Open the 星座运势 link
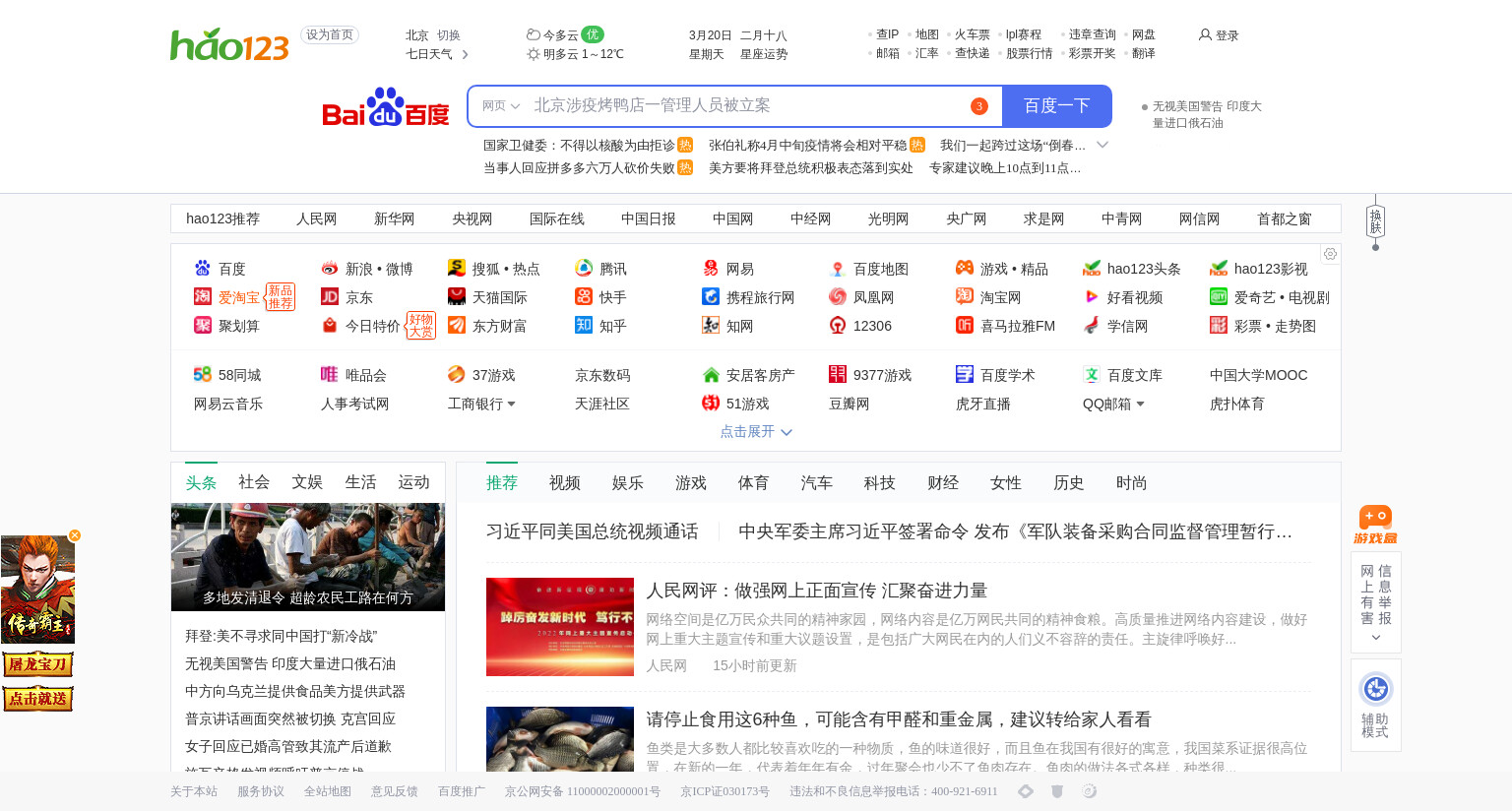This screenshot has height=811, width=1512. pyautogui.click(x=764, y=54)
